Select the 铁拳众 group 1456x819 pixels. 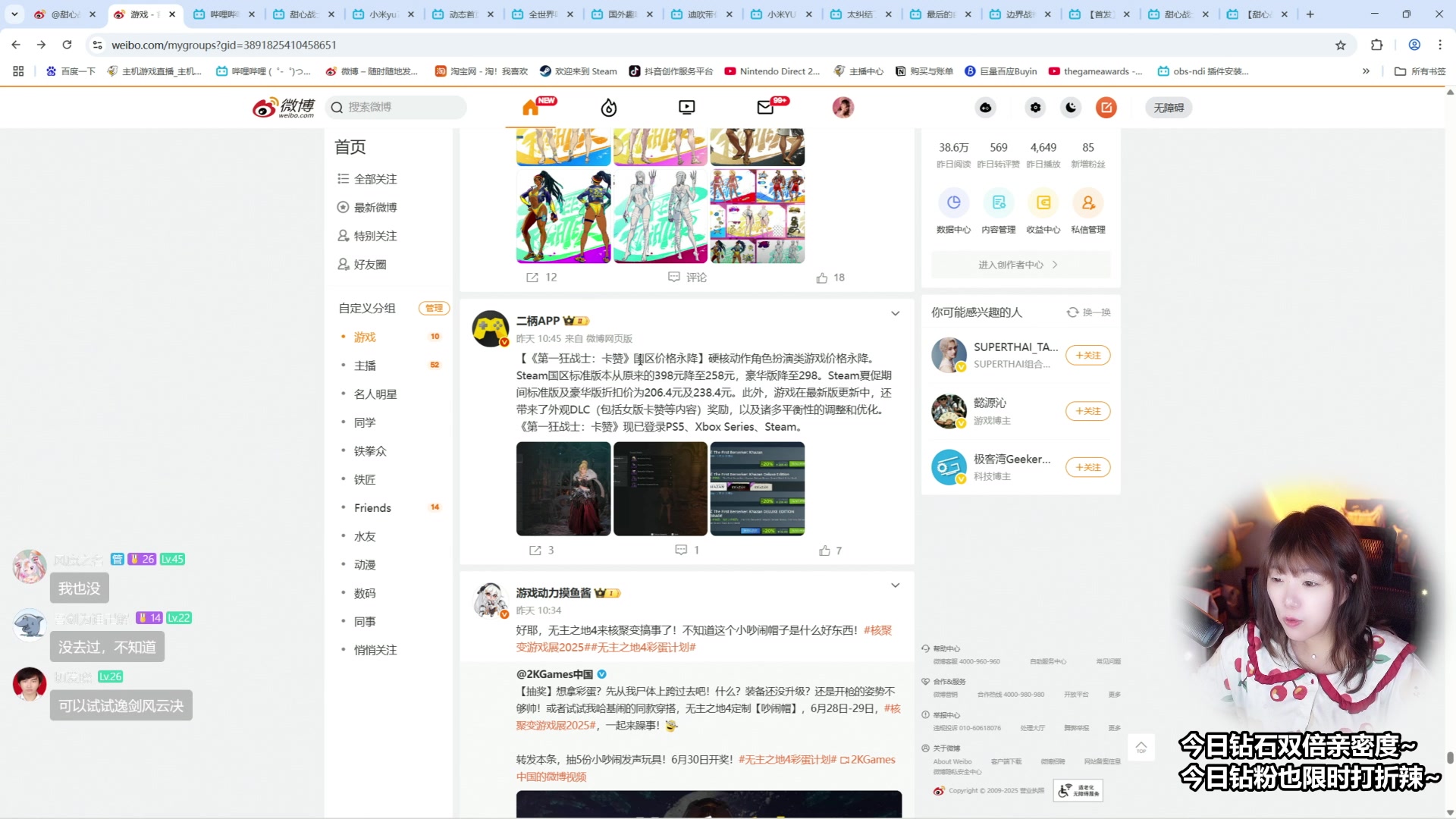click(370, 451)
